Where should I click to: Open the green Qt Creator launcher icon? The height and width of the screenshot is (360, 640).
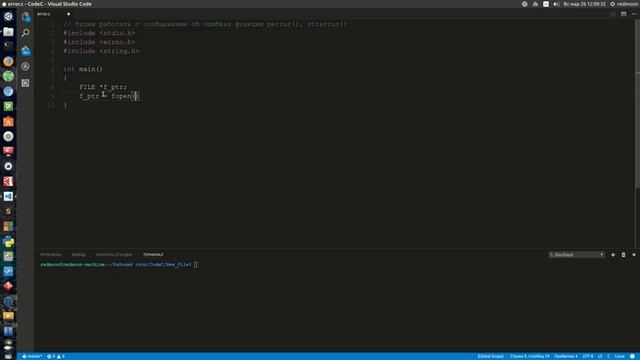(x=8, y=106)
